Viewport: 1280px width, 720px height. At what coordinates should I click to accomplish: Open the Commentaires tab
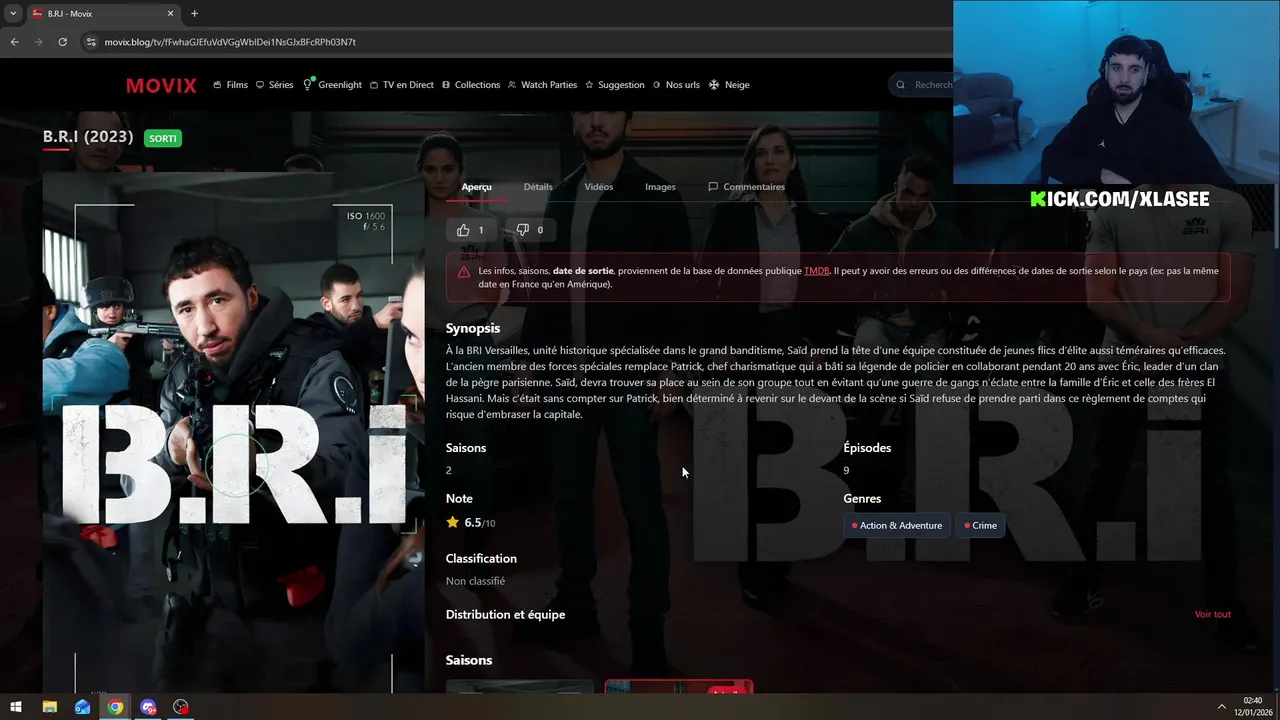click(746, 187)
